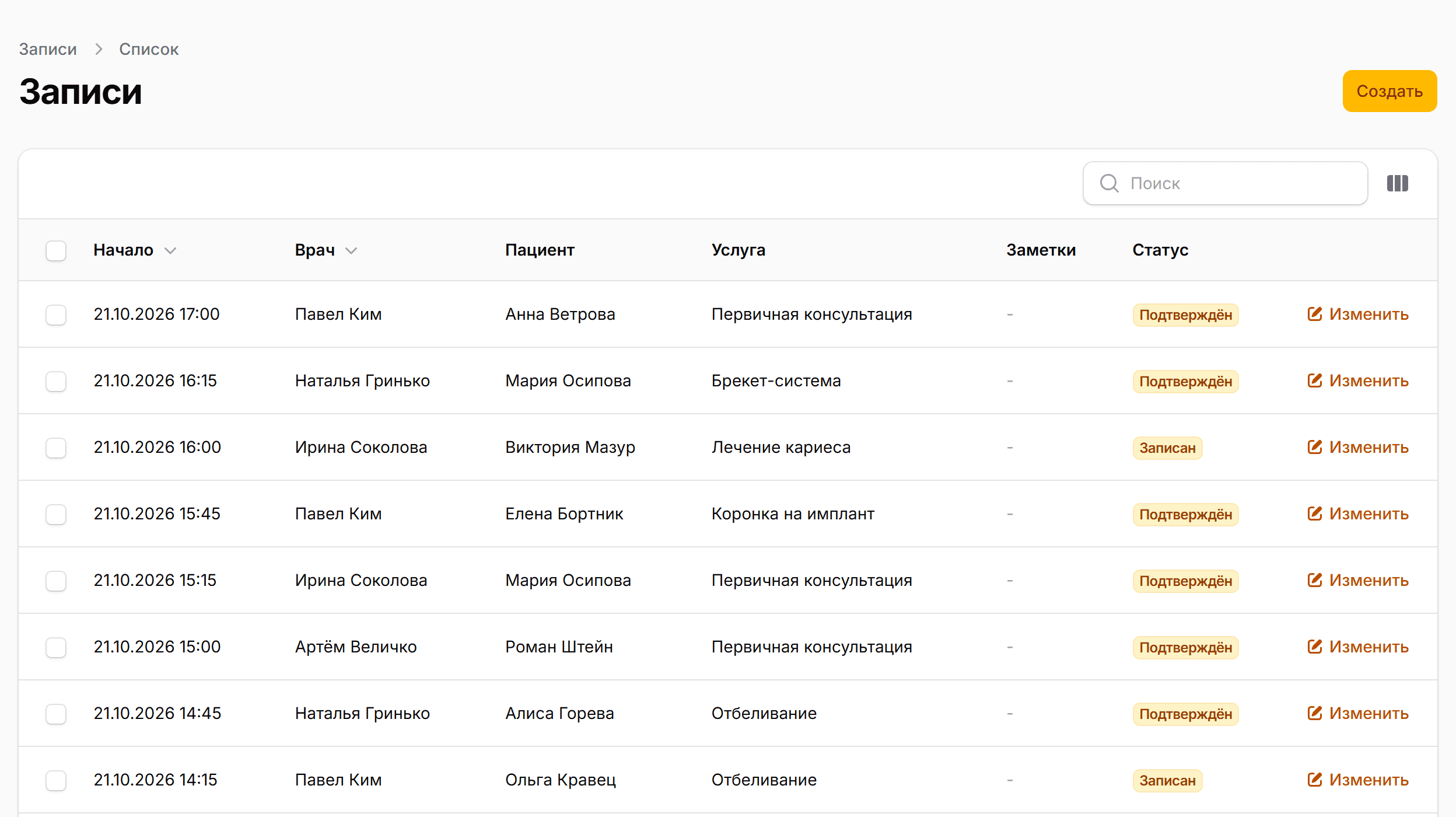Edit the Ольга Кравец appointment
Screen dimensions: 1456x817
(1358, 780)
